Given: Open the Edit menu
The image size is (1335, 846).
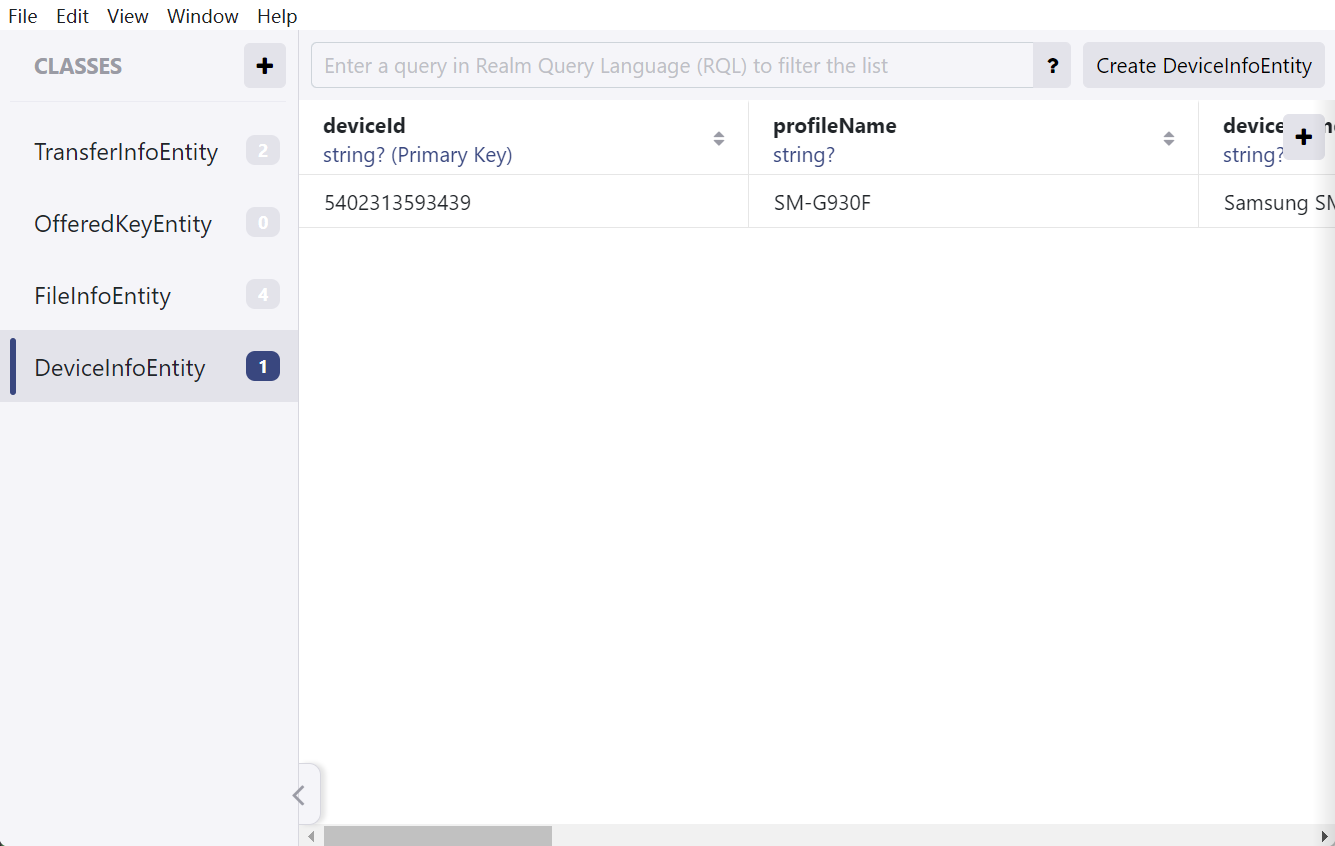Looking at the screenshot, I should [73, 16].
